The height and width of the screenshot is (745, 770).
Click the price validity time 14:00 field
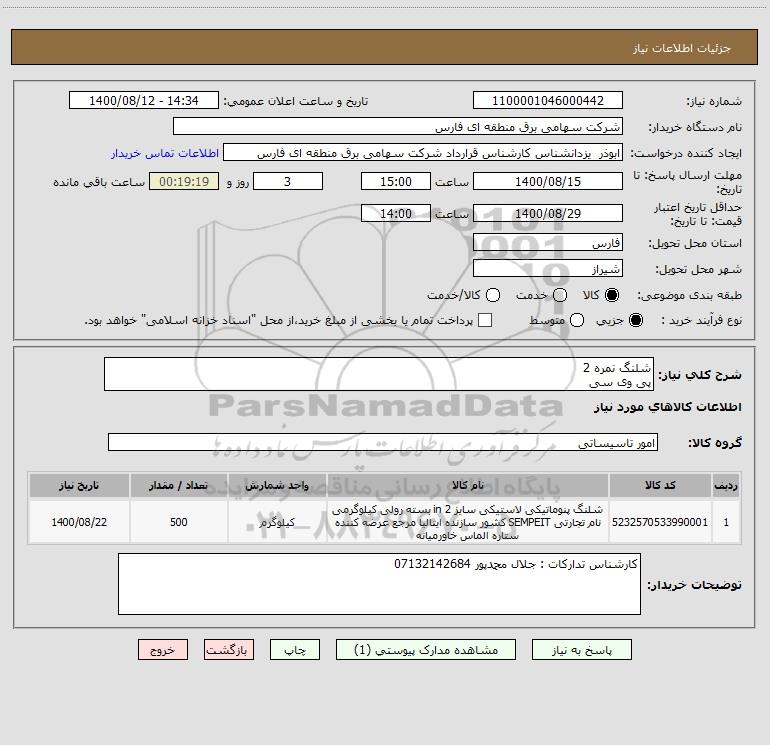(x=396, y=213)
